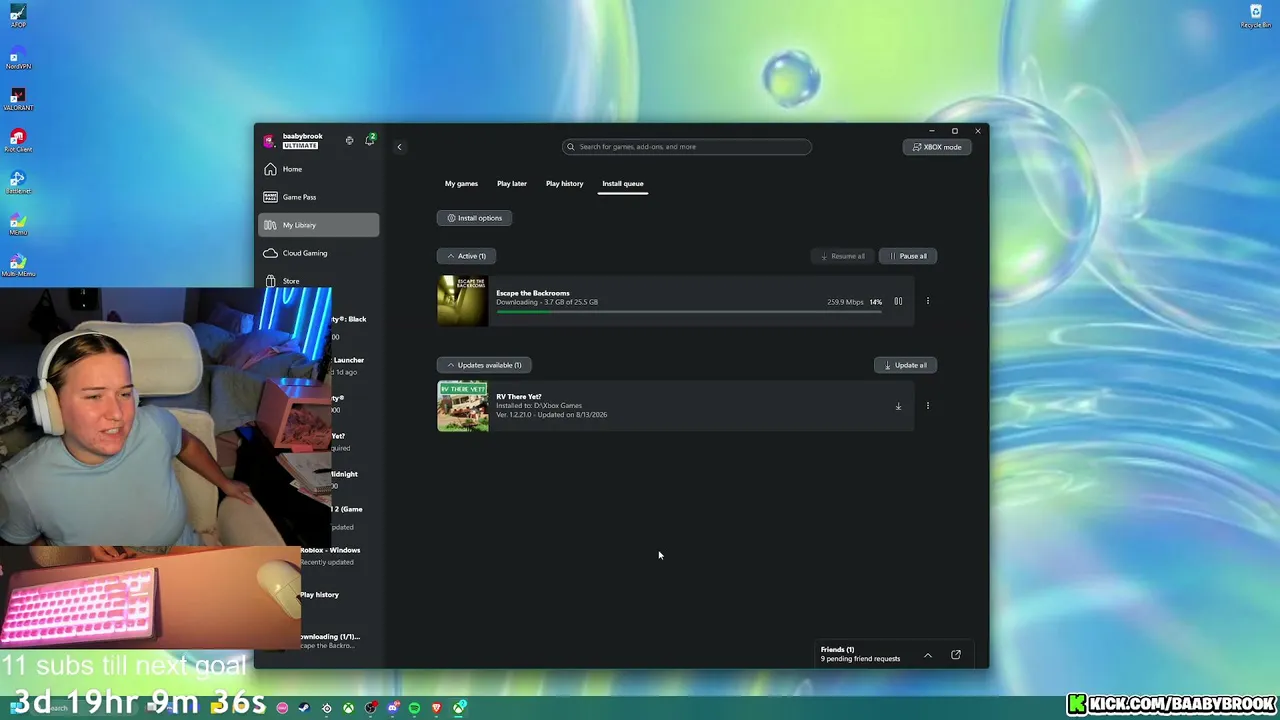Open Home in the sidebar
This screenshot has height=720, width=1280.
tap(319, 169)
